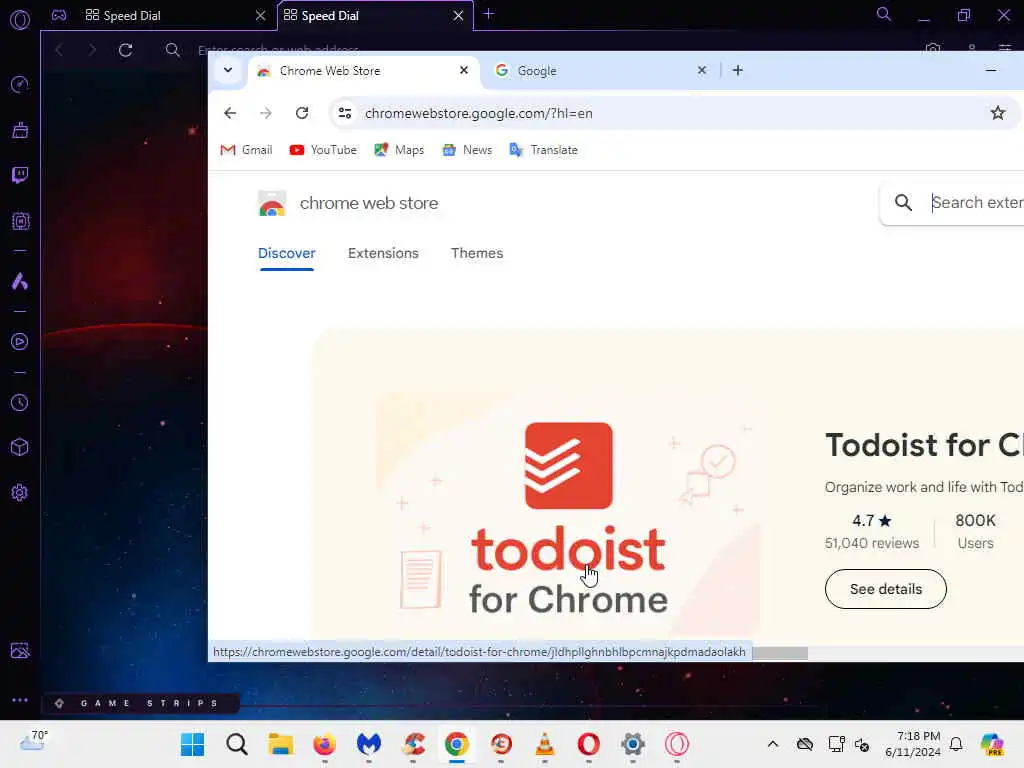Close the first Speed Dial tab in Opera

[261, 15]
